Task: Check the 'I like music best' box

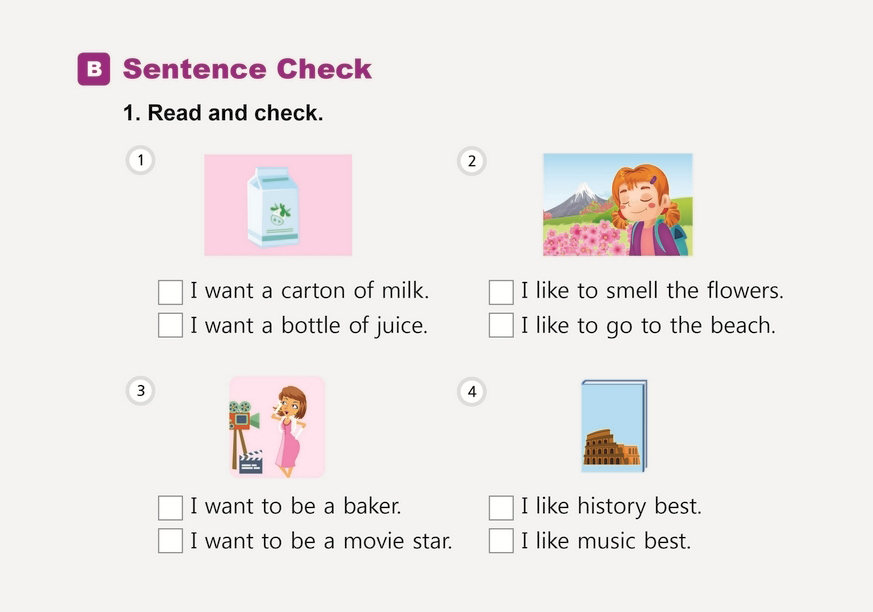Action: [501, 541]
